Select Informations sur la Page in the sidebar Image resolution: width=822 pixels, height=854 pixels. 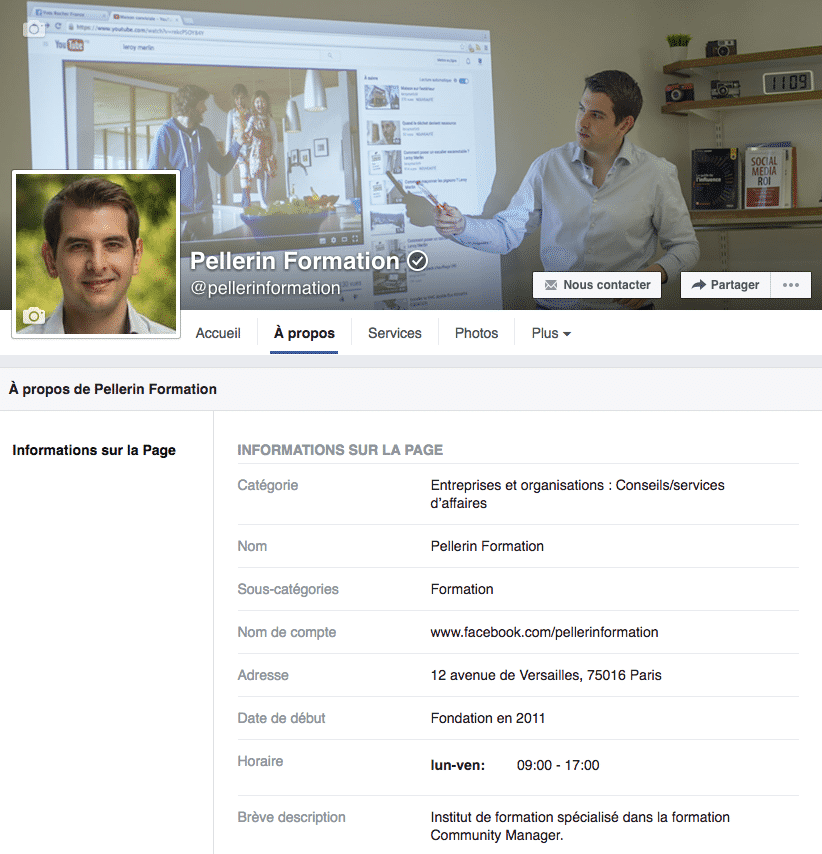pyautogui.click(x=94, y=450)
